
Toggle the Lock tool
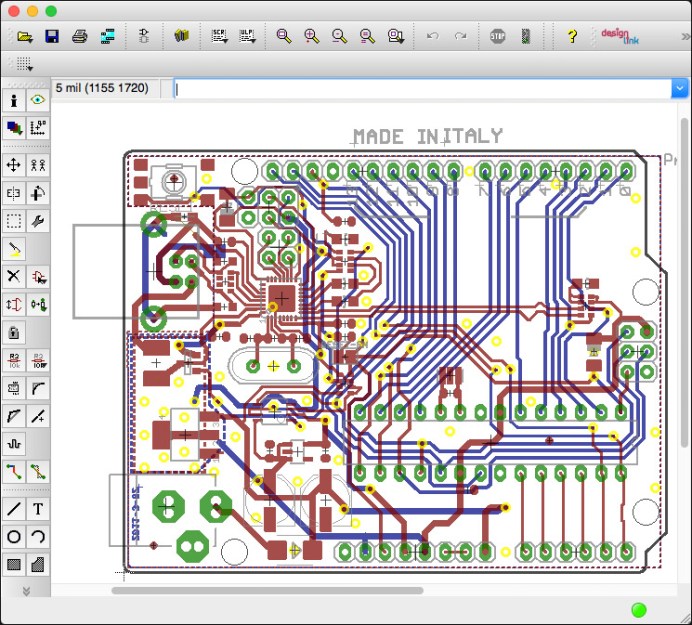tap(14, 332)
